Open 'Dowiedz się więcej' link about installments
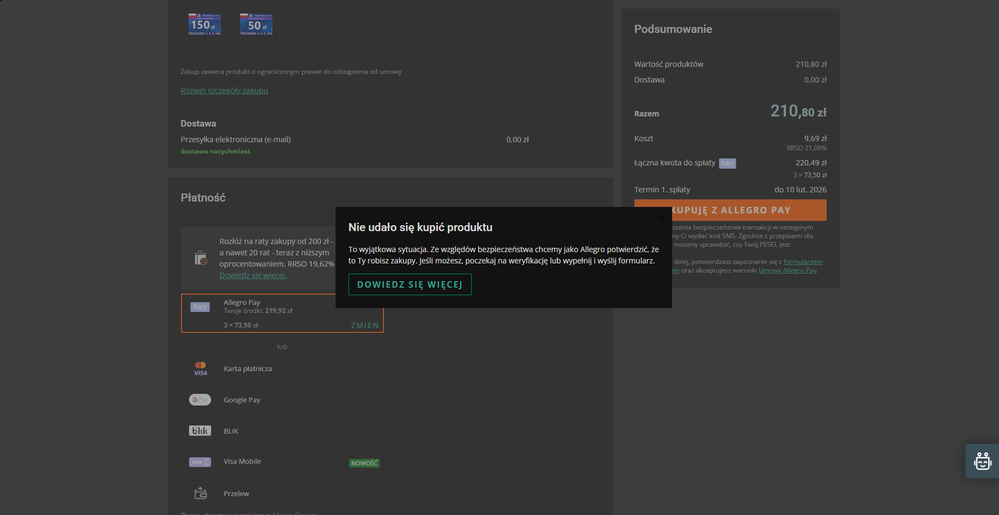The height and width of the screenshot is (515, 999). tap(252, 275)
